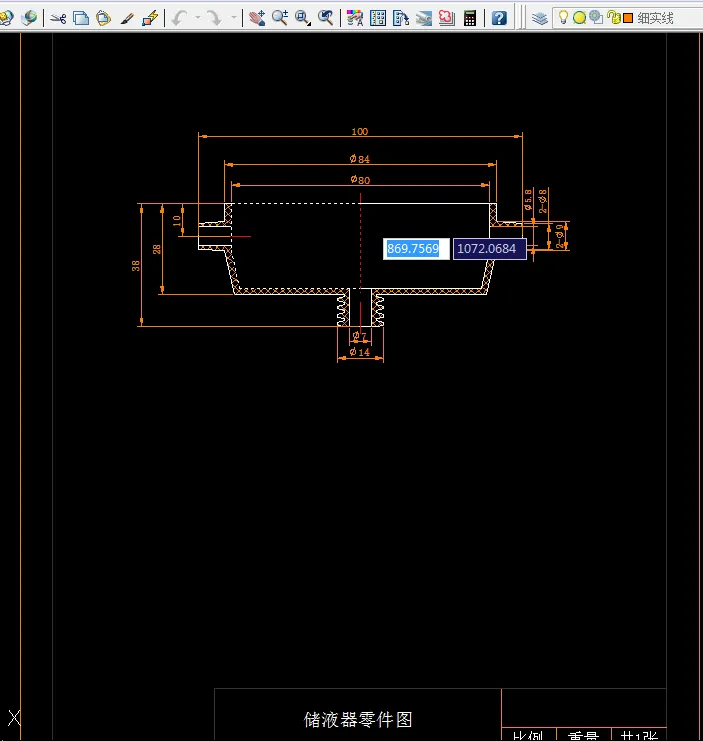Click the Copy icon
This screenshot has height=741, width=703.
coord(81,18)
